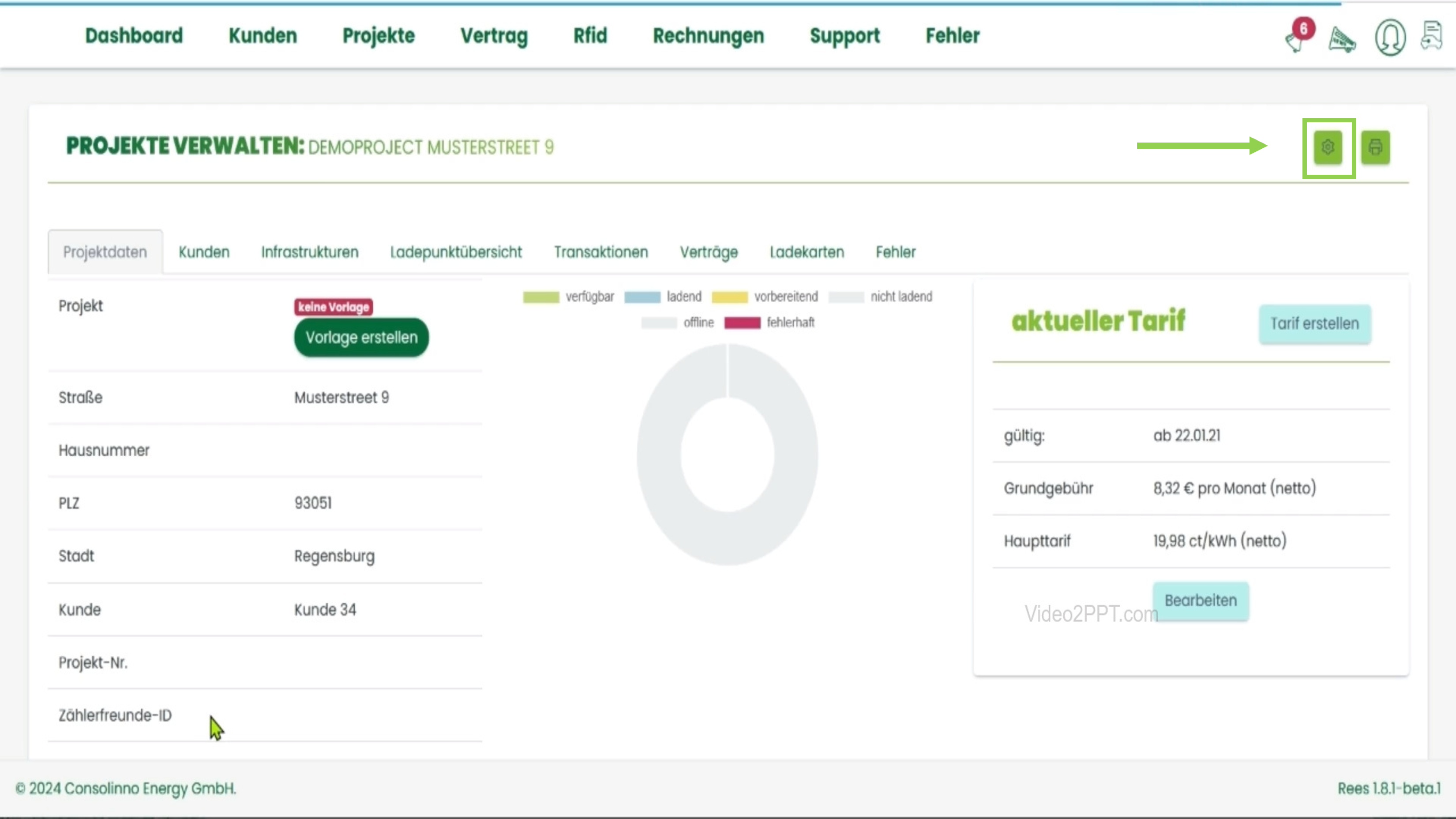Select the Infrastrukturen tab
Image resolution: width=1456 pixels, height=819 pixels.
pyautogui.click(x=310, y=252)
